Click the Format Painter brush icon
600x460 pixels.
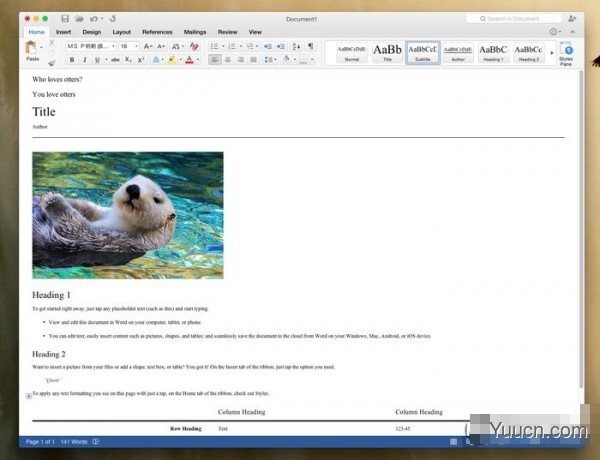point(51,62)
